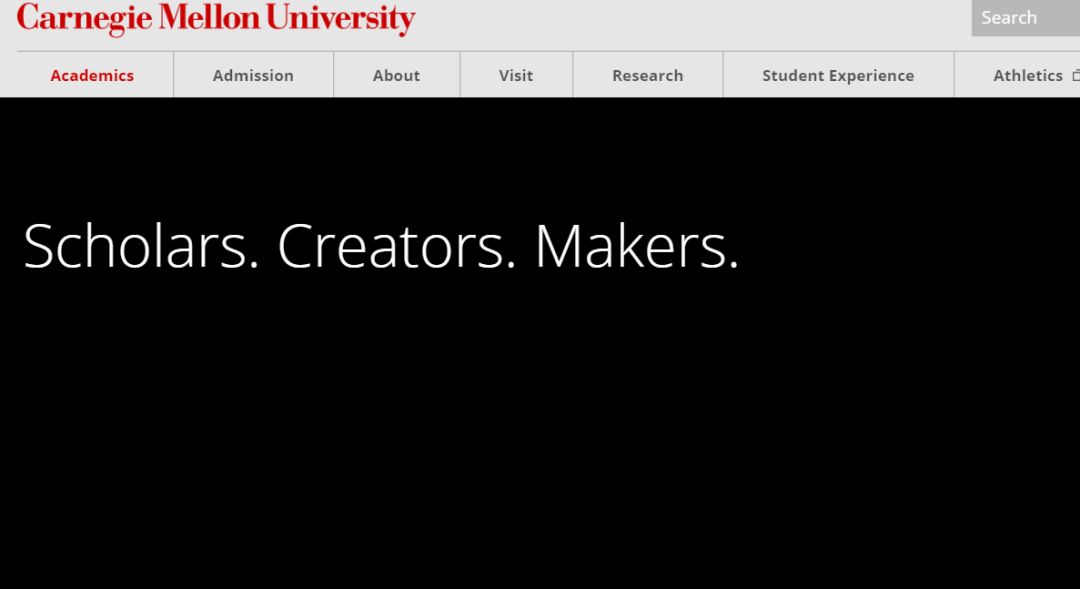Click the 'Scholars. Creators. Makers.' headline
Image resolution: width=1080 pixels, height=589 pixels.
click(381, 246)
